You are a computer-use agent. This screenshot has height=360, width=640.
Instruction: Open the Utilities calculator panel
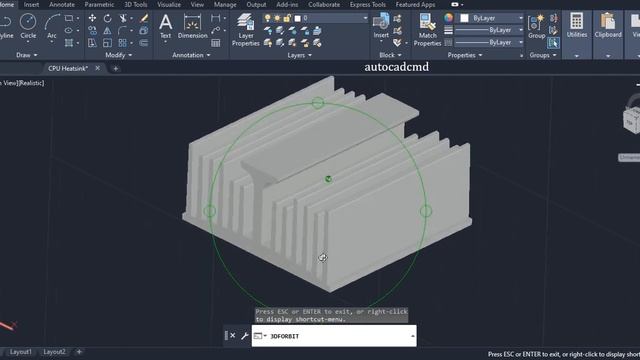click(577, 25)
